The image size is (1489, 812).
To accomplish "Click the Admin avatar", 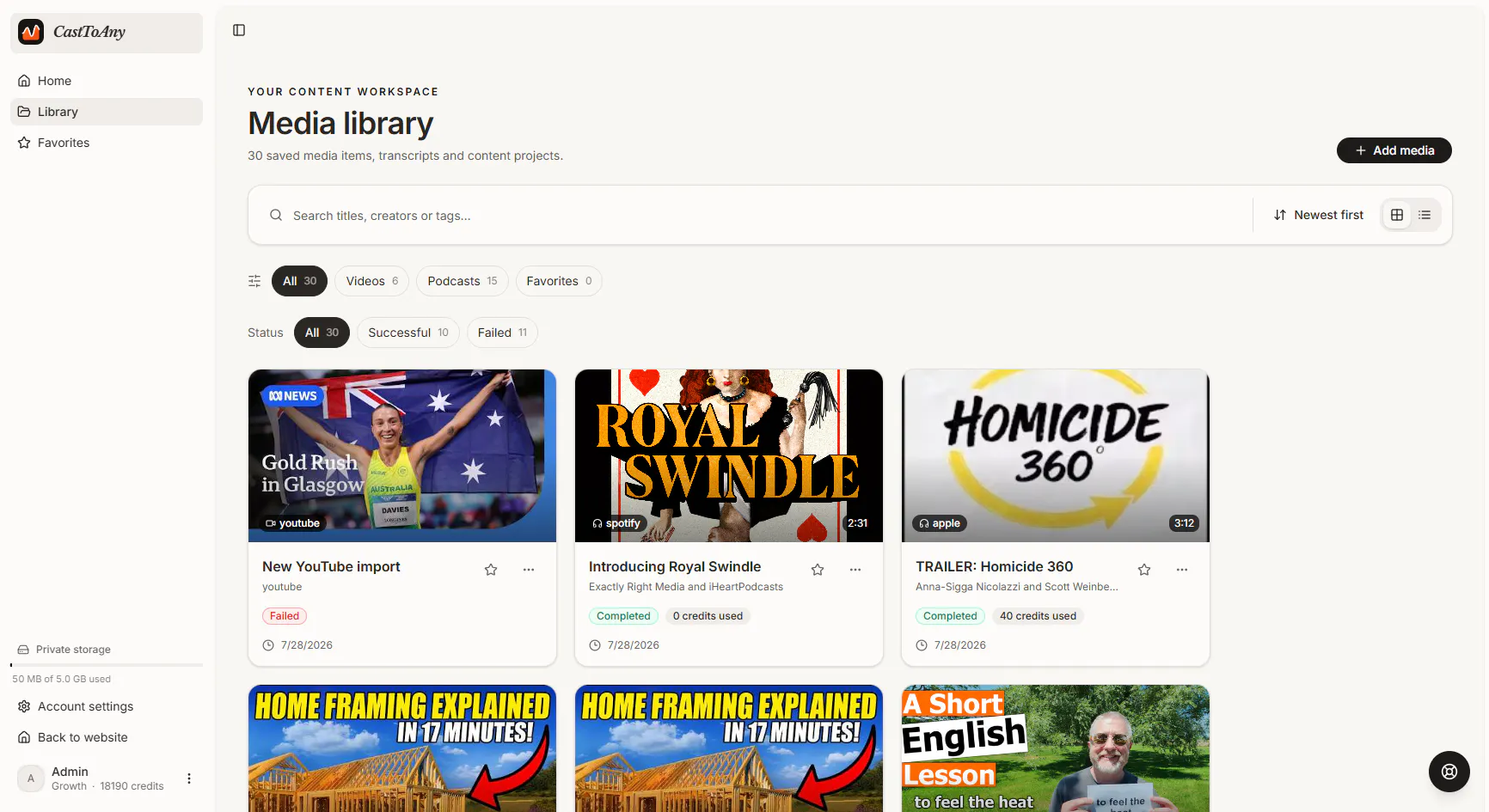I will pos(31,778).
